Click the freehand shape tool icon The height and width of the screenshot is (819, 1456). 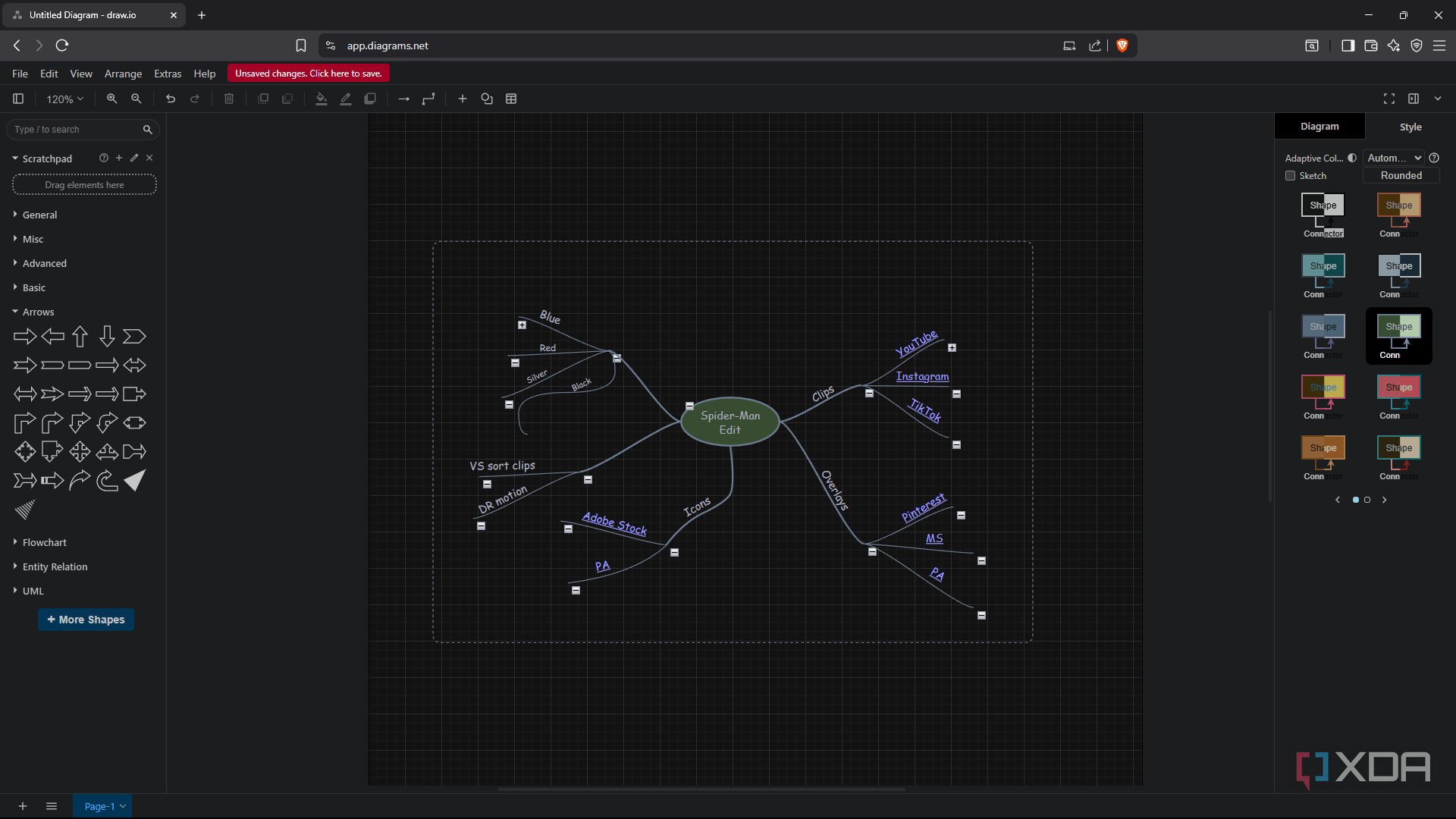(x=487, y=99)
